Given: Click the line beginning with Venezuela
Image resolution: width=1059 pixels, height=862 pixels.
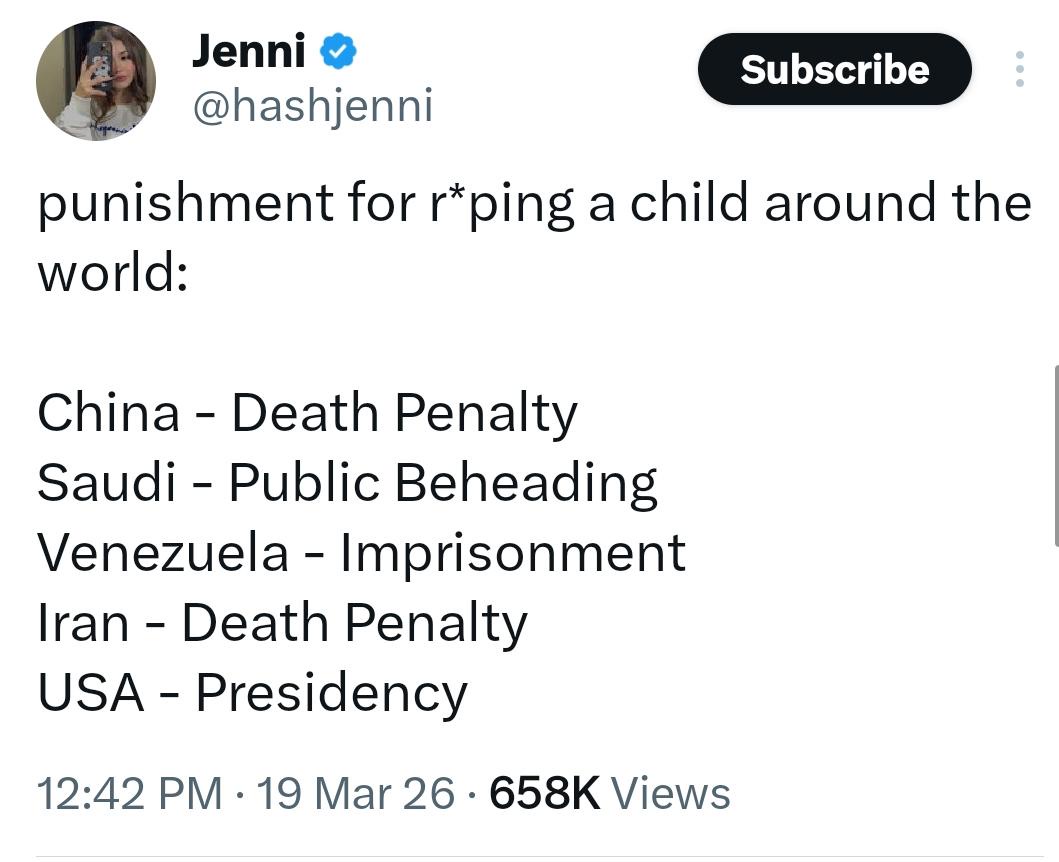Looking at the screenshot, I should (361, 553).
